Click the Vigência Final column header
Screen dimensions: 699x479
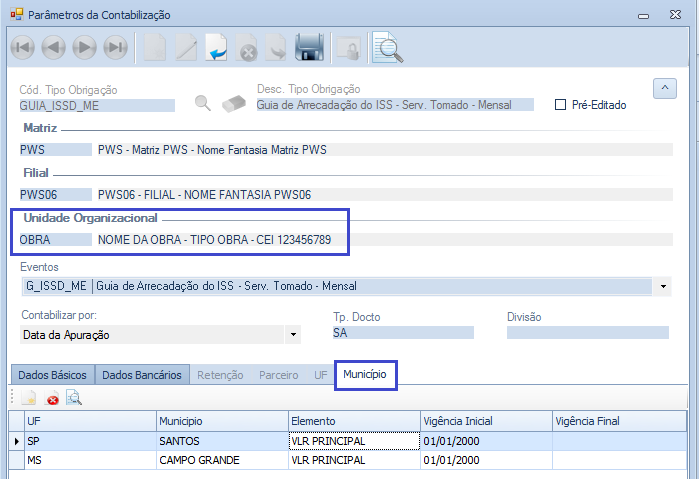coord(619,421)
